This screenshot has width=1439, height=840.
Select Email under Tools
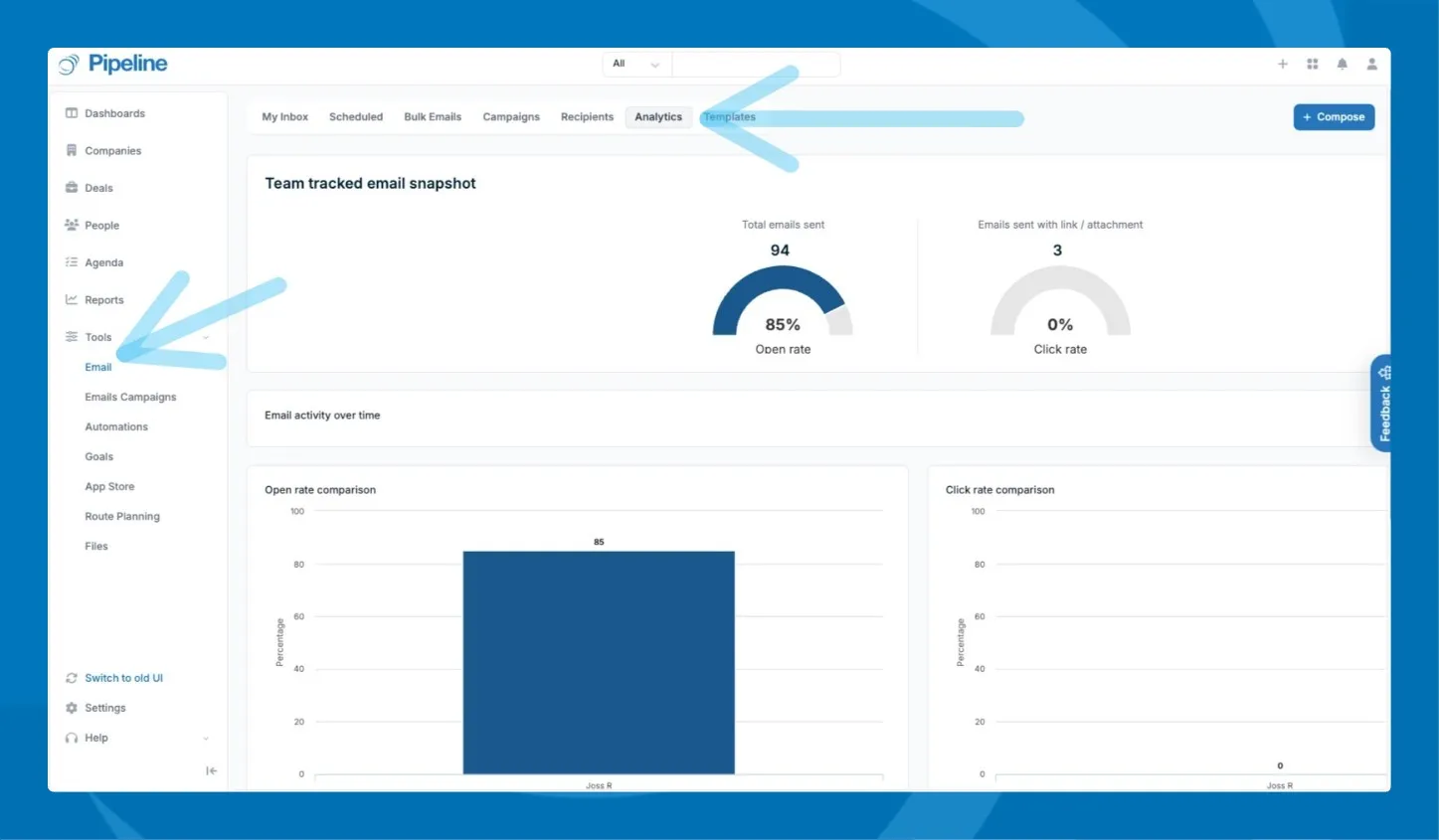[98, 367]
